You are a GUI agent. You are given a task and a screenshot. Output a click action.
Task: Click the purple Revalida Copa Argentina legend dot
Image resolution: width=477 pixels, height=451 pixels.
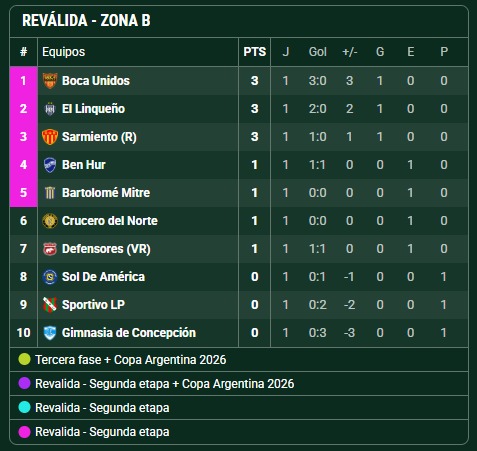click(24, 383)
